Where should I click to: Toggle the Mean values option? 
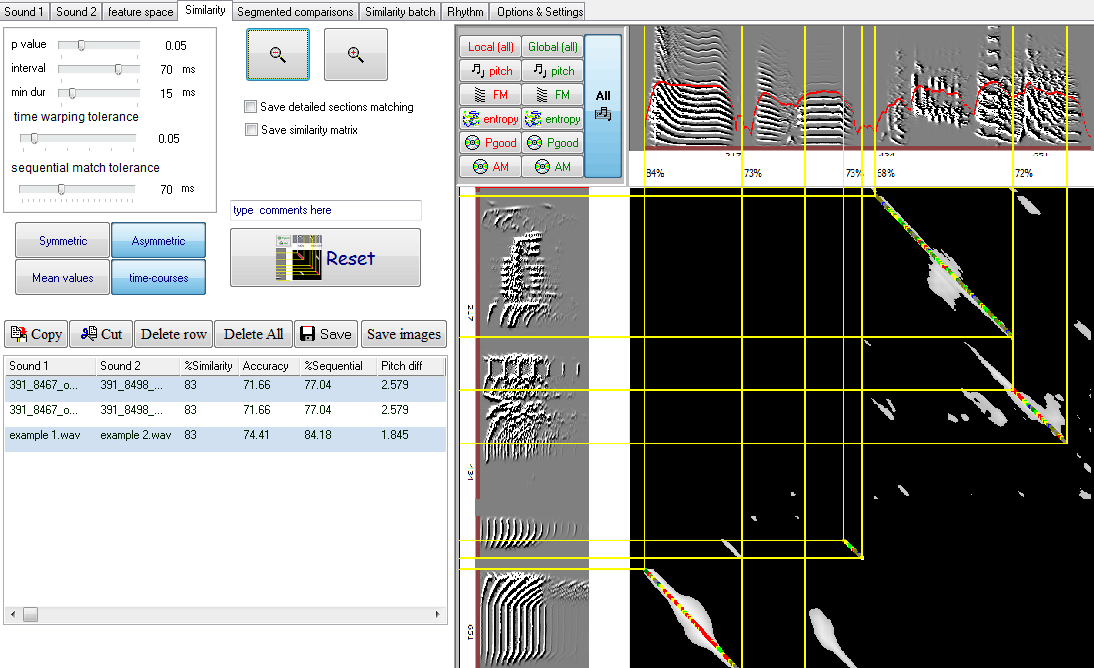tap(62, 278)
